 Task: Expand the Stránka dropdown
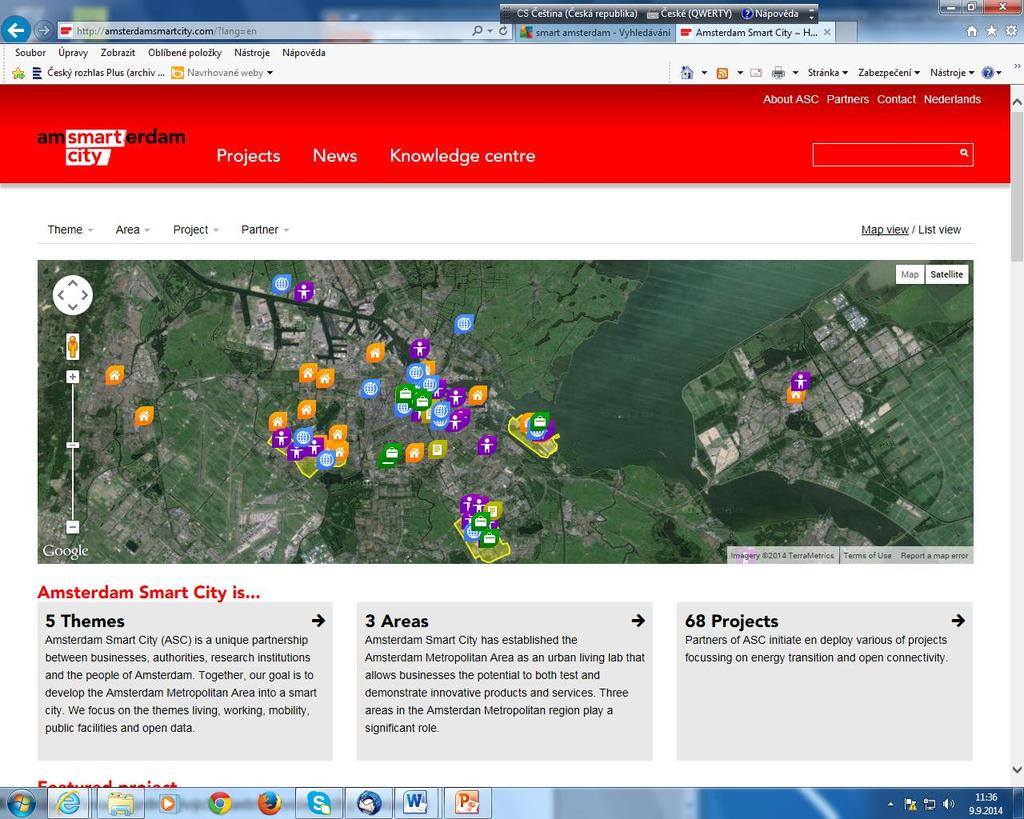click(827, 72)
